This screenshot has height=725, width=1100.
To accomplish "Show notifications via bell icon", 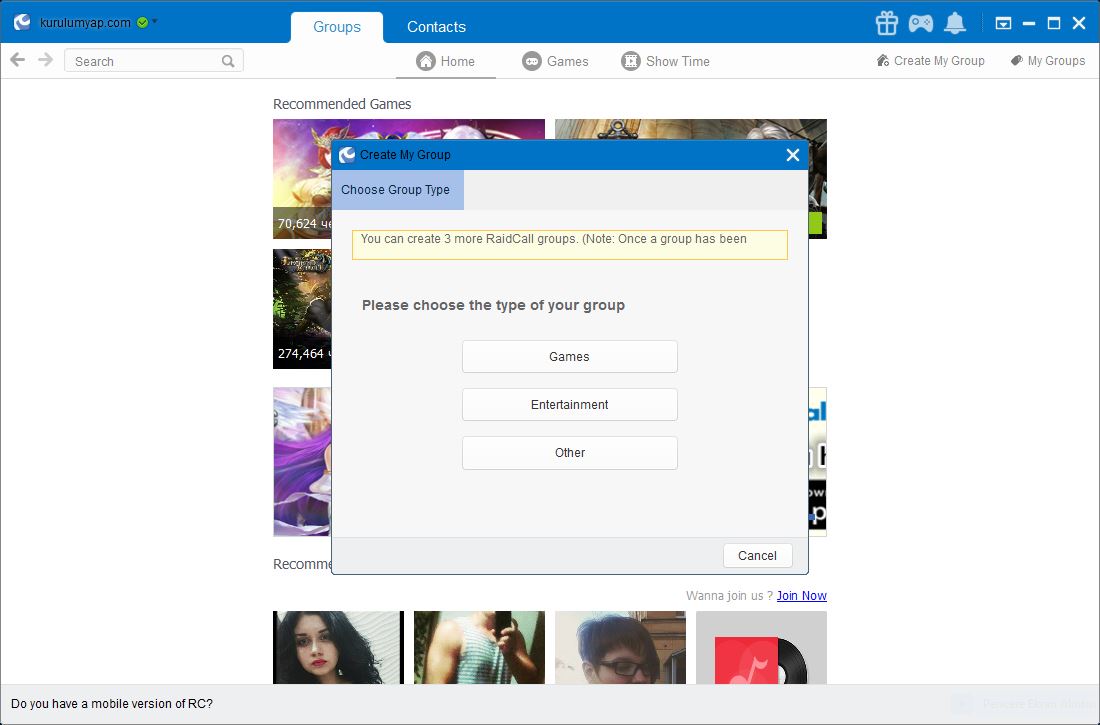I will click(x=955, y=23).
